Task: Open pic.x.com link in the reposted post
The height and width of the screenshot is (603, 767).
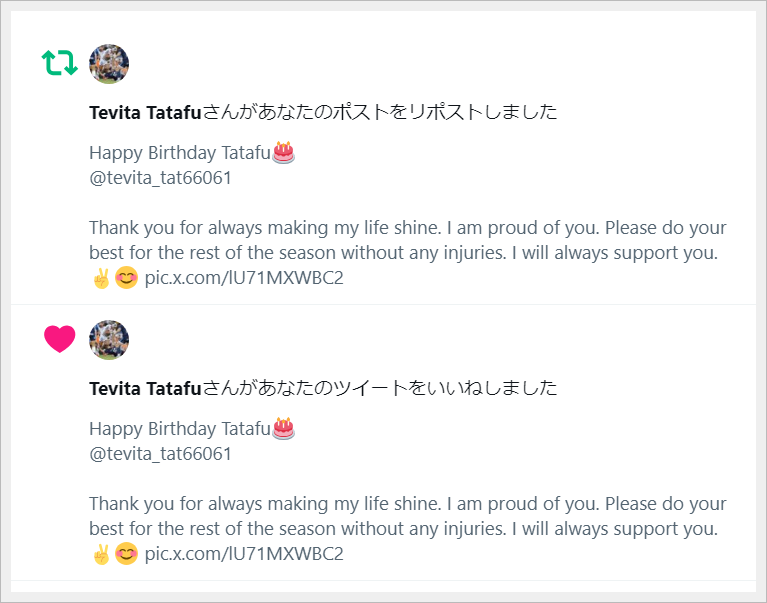Action: click(x=244, y=278)
